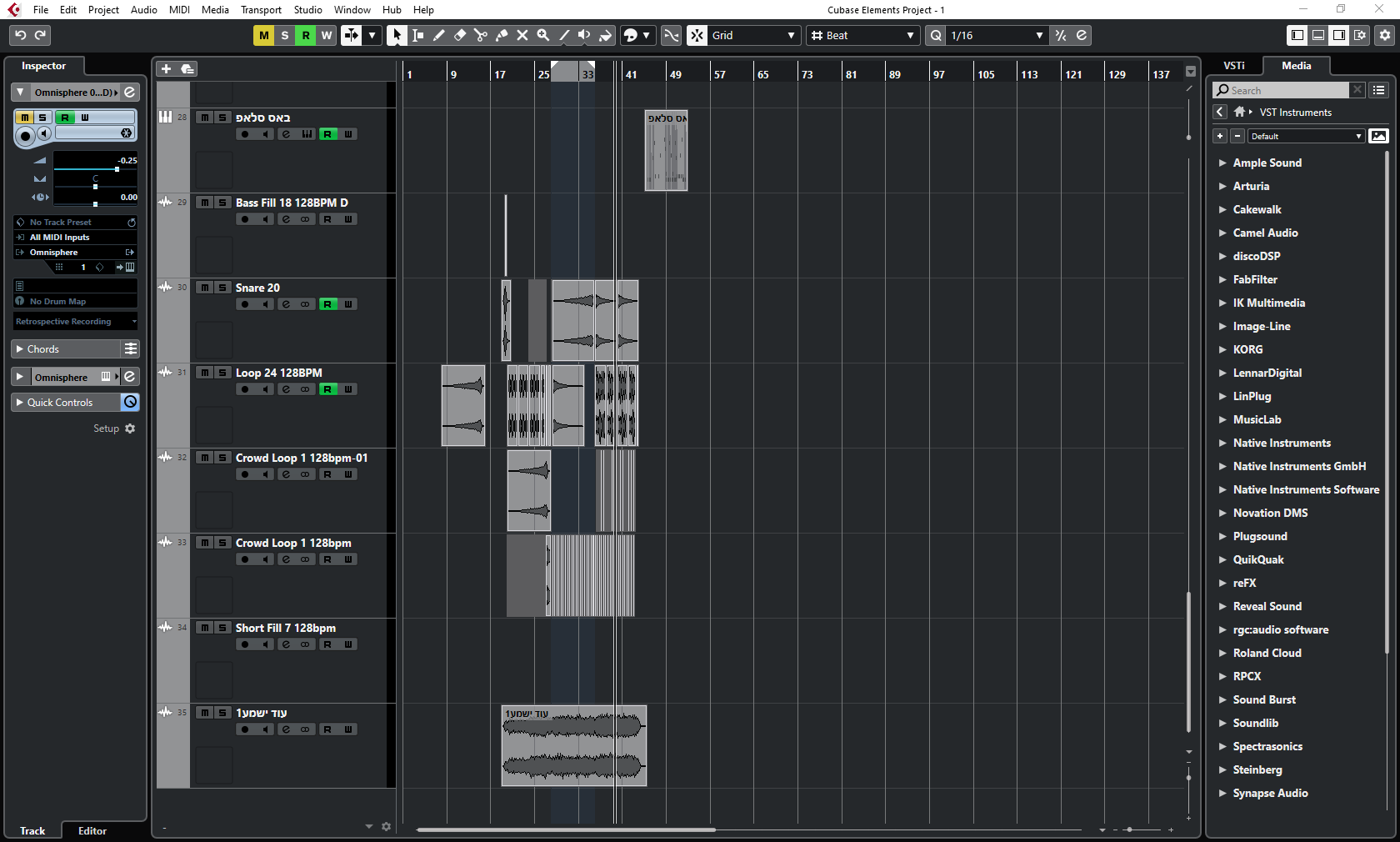This screenshot has height=842, width=1400.
Task: Enable record on Bass Fill 18 128BPM D
Action: (x=245, y=219)
